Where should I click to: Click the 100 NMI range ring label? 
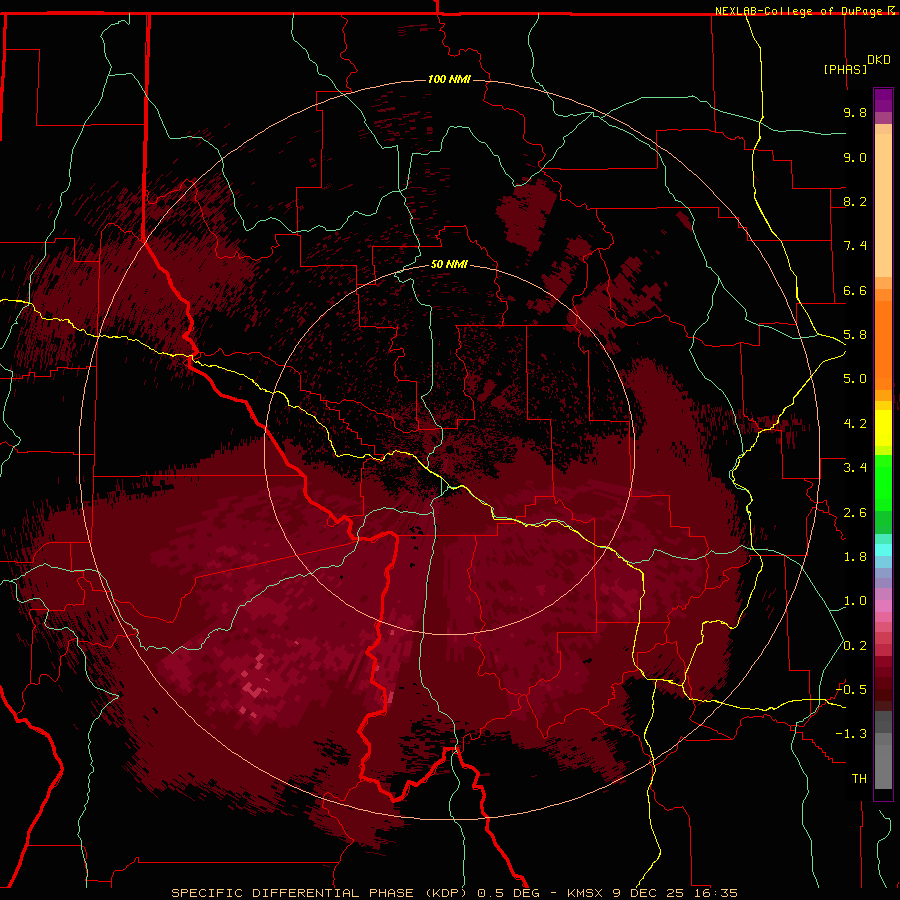449,79
